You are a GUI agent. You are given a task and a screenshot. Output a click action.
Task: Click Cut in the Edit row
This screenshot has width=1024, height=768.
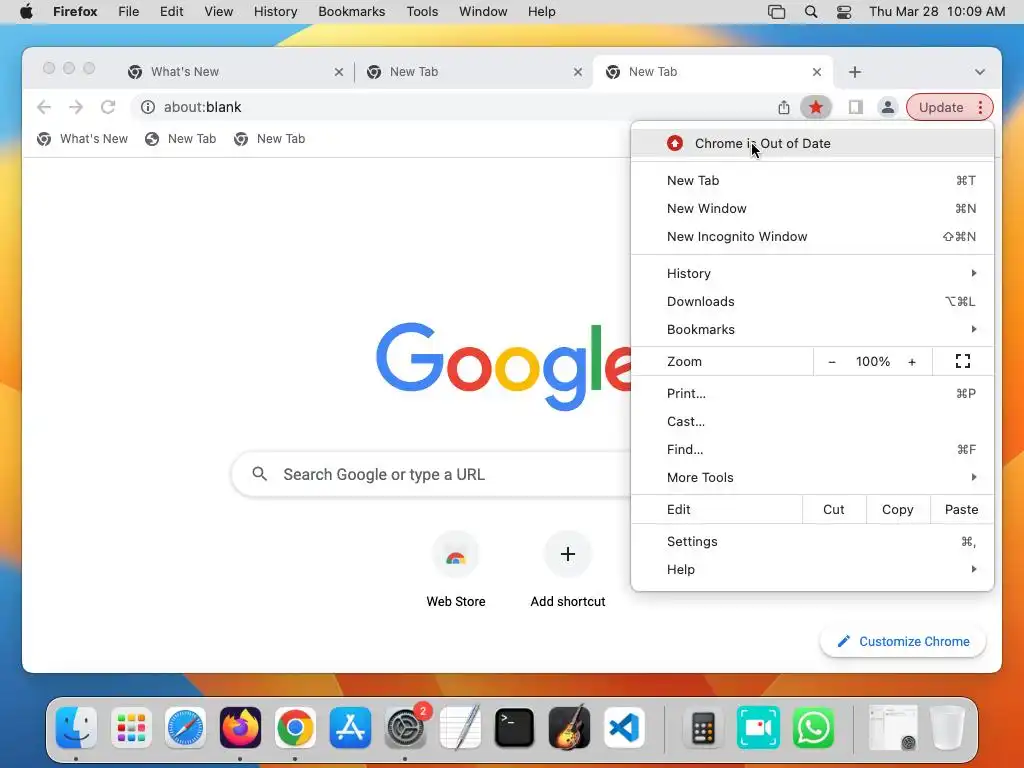(833, 509)
